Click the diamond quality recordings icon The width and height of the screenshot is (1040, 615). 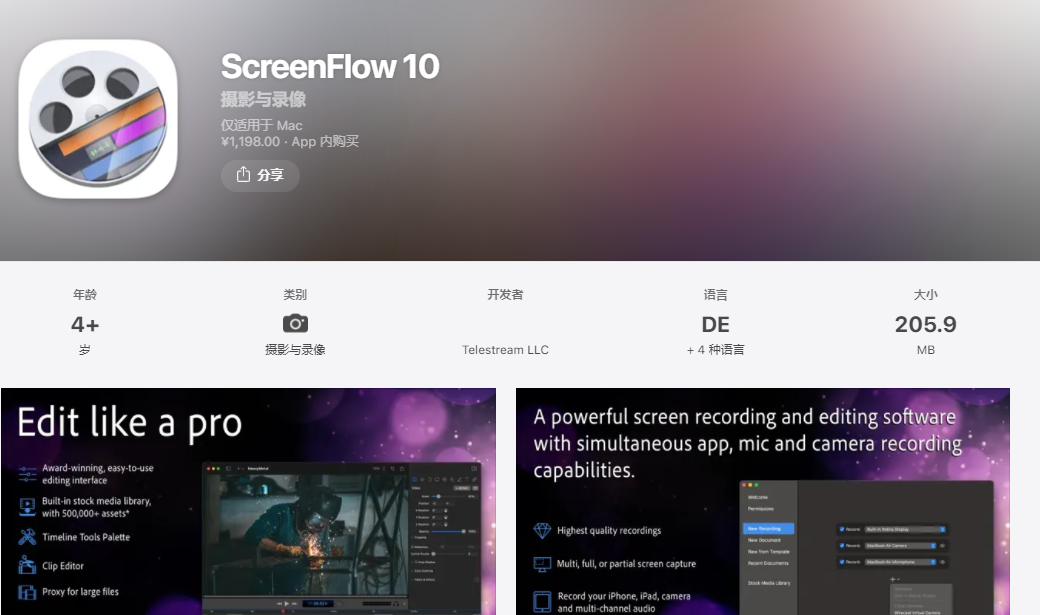click(x=543, y=531)
